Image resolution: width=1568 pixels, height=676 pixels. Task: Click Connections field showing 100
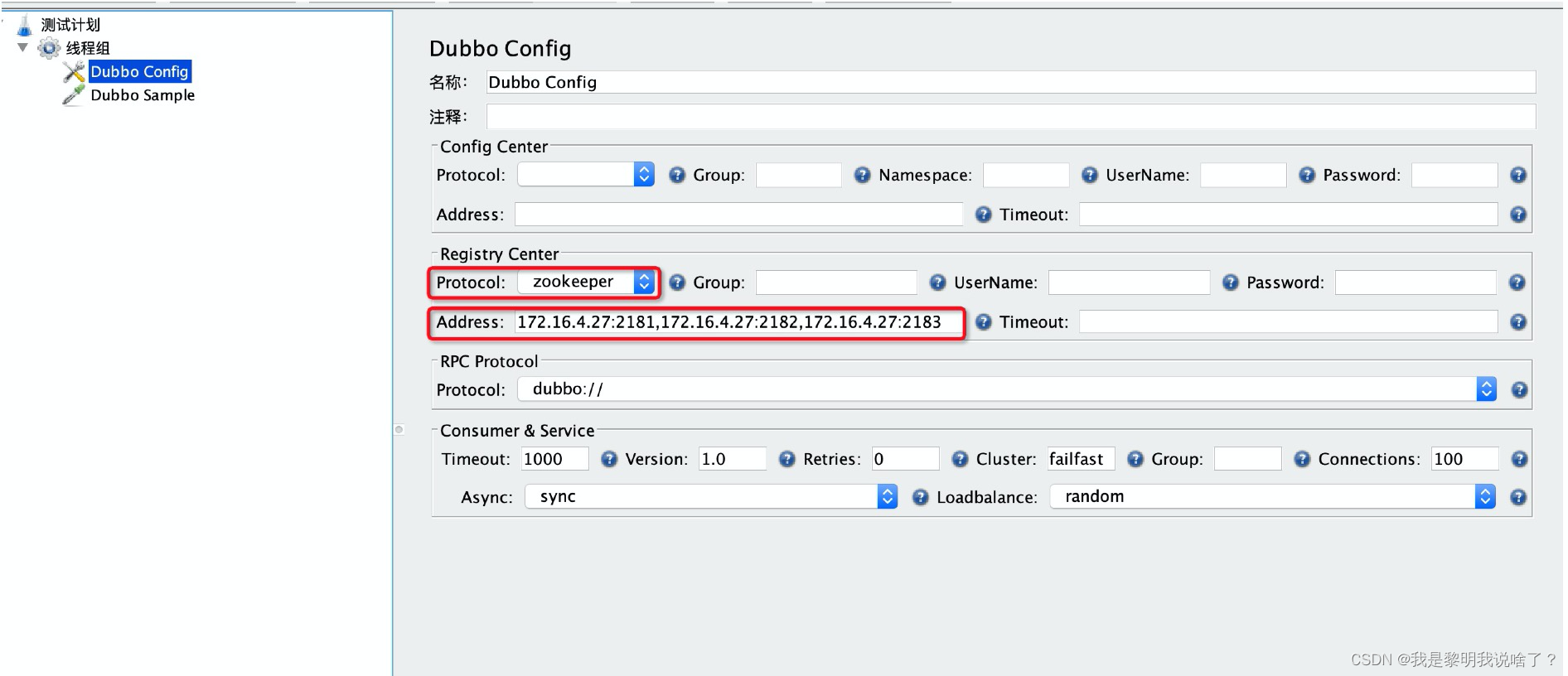[1465, 459]
